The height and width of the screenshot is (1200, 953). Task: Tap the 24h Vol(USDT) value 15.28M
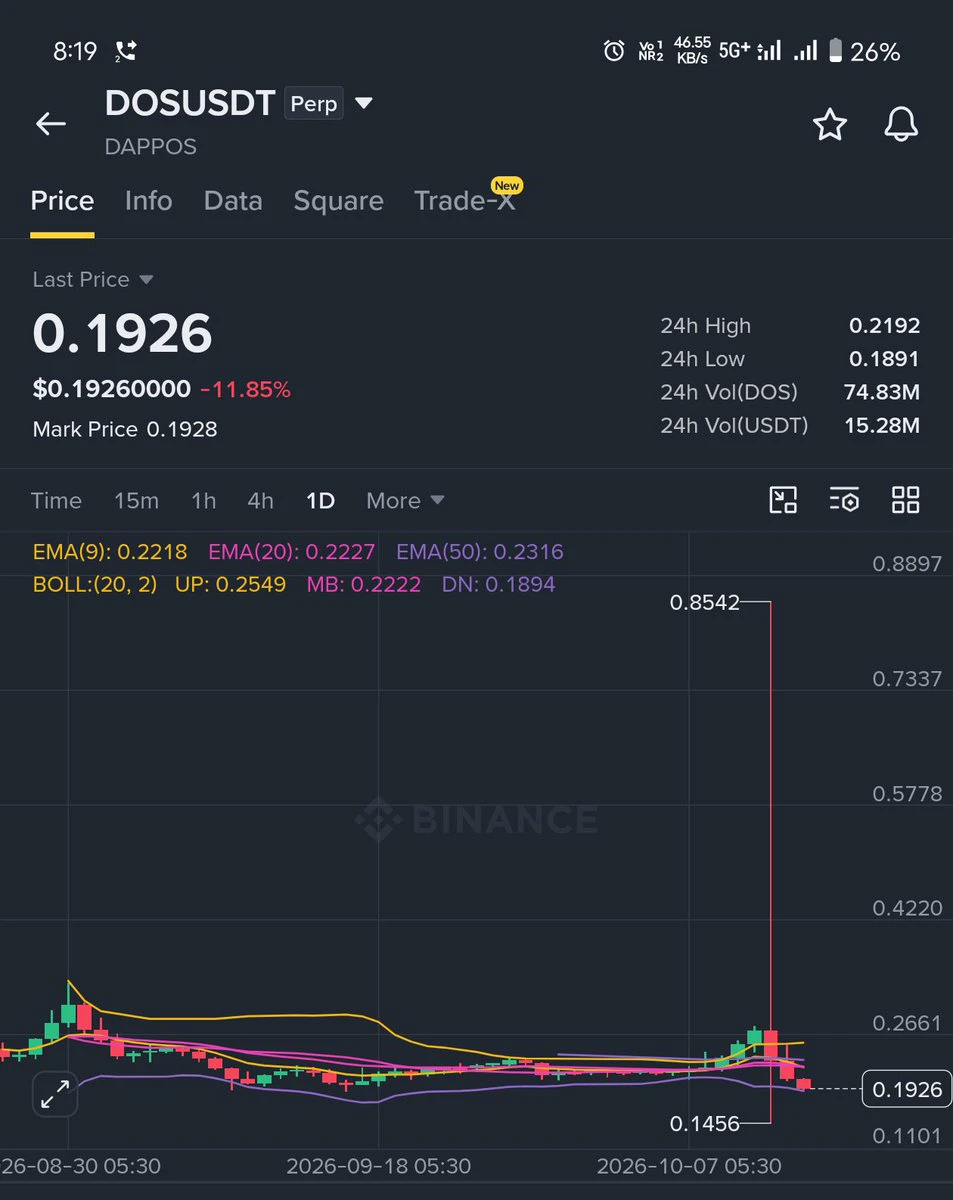coord(882,425)
